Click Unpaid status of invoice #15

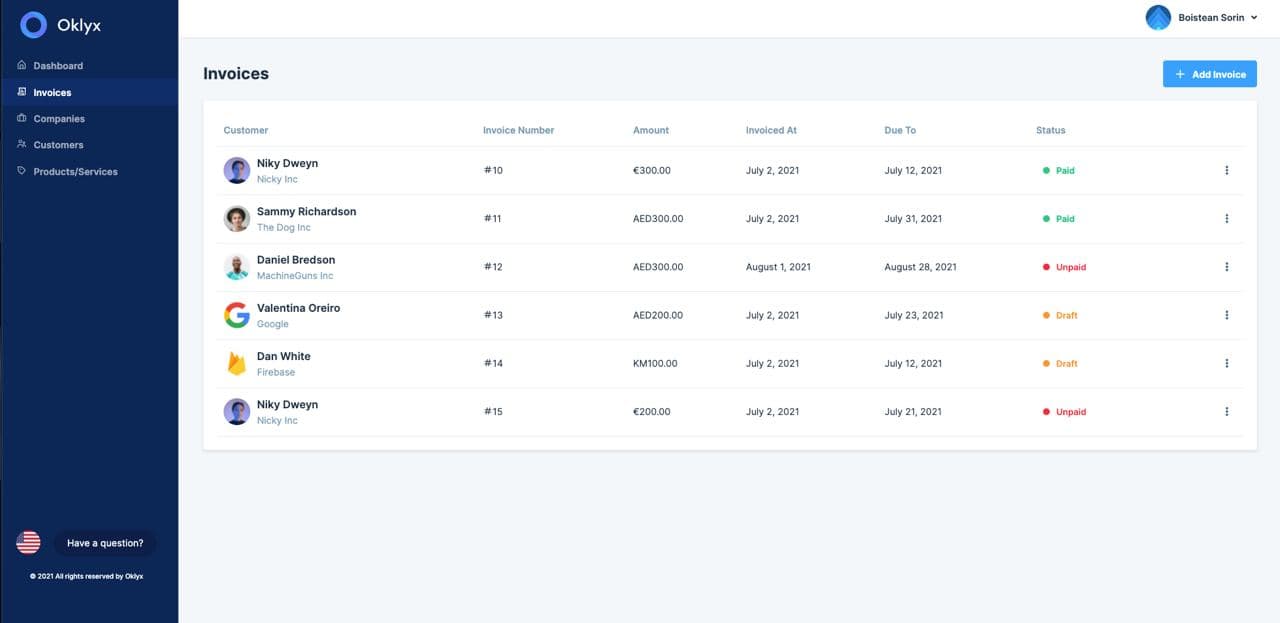coord(1064,411)
